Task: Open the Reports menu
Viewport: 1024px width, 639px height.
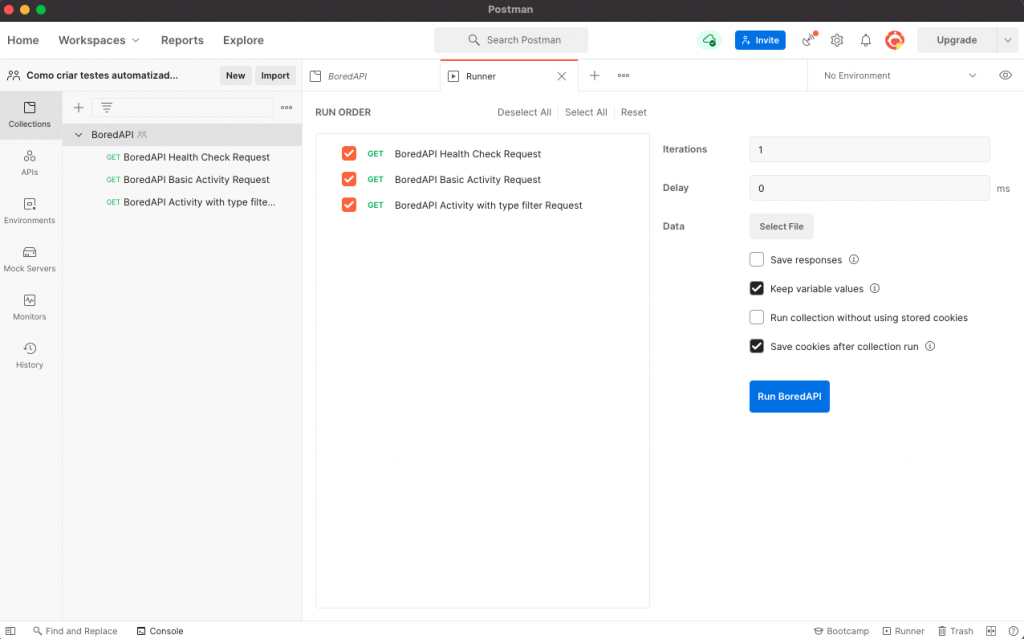Action: [182, 40]
